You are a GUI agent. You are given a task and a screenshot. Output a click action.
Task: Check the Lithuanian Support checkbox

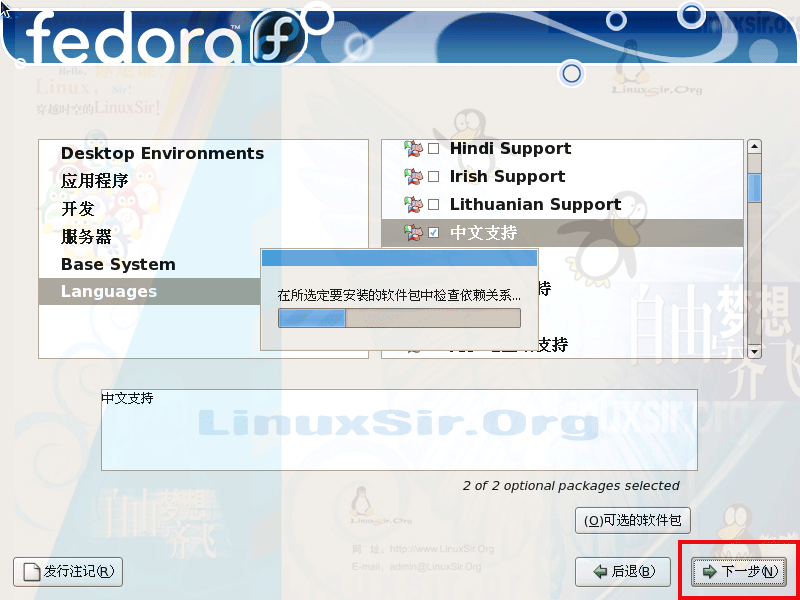[x=433, y=205]
